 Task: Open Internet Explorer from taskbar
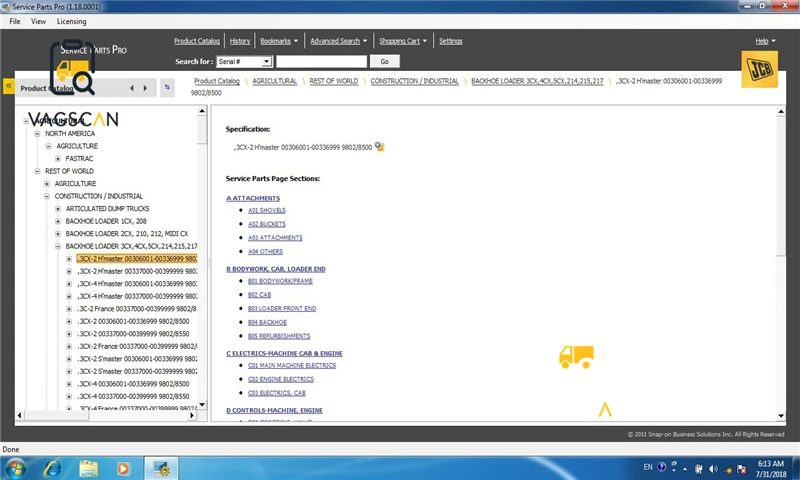(x=53, y=468)
